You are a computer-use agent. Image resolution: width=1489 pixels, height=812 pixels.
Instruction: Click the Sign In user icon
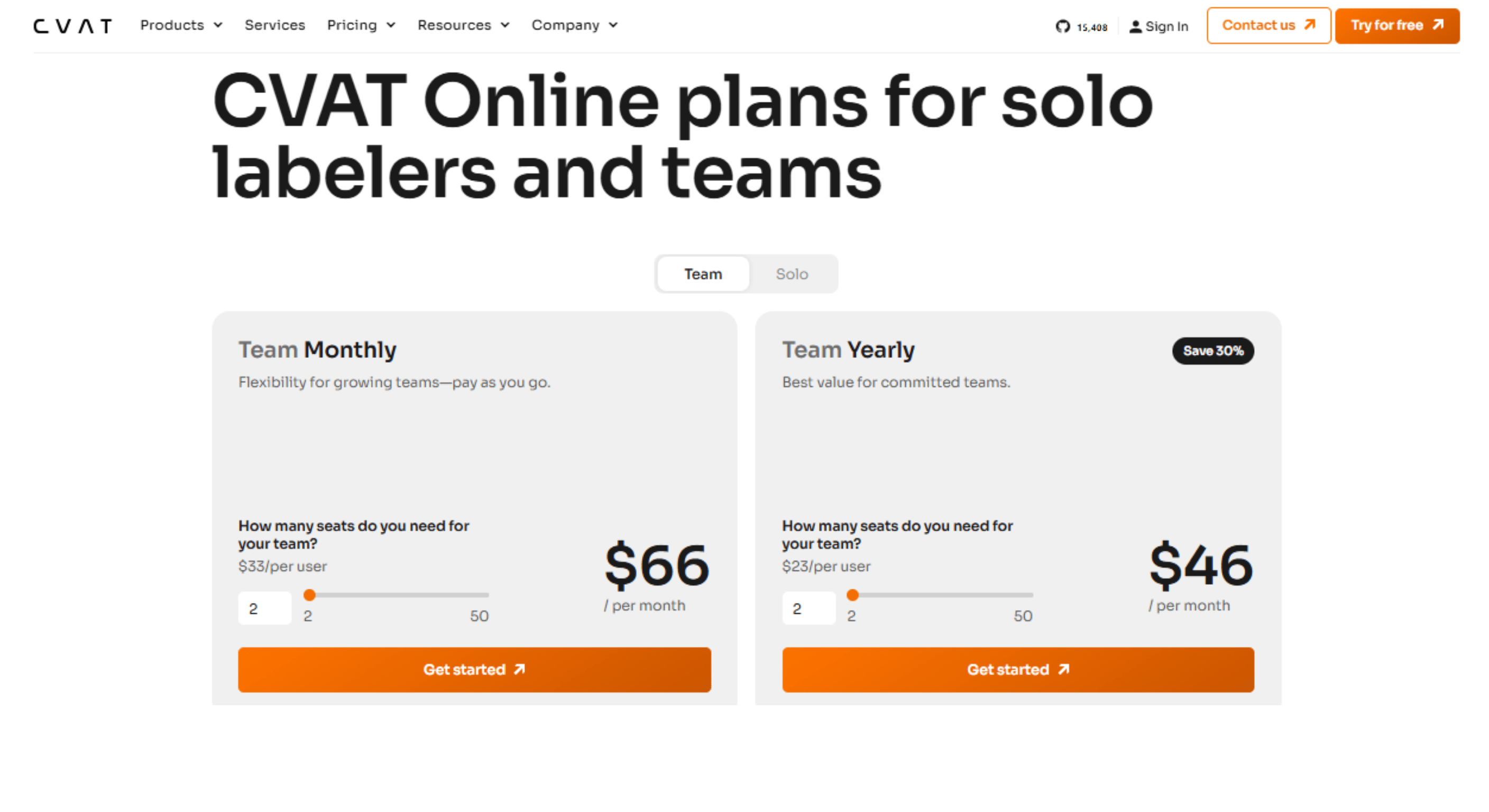1135,26
